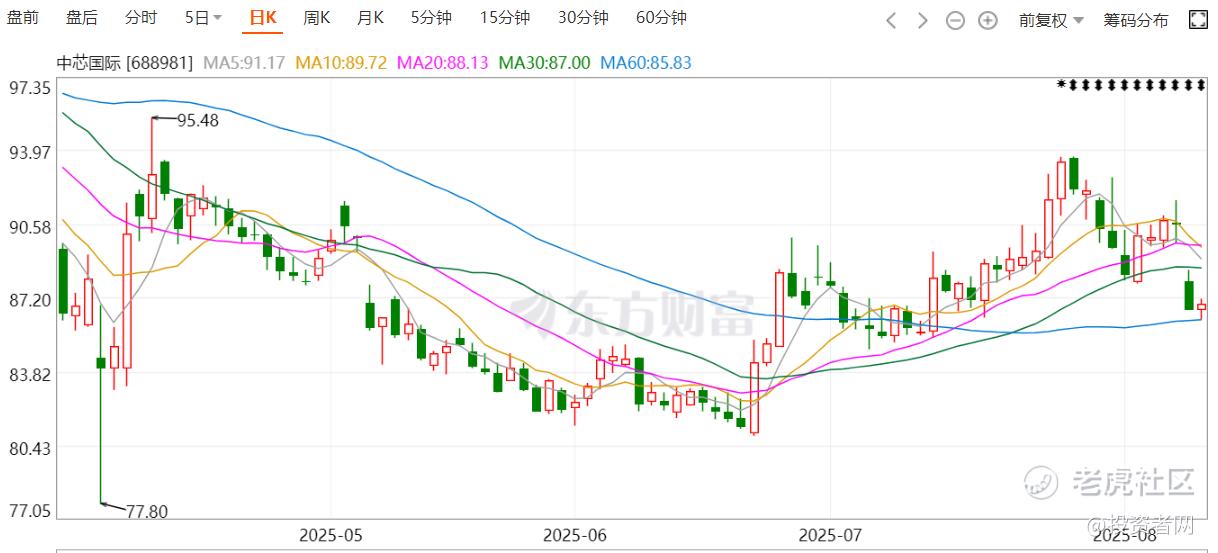
Task: Open the 前复权 adjustment dropdown
Action: (x=1051, y=19)
